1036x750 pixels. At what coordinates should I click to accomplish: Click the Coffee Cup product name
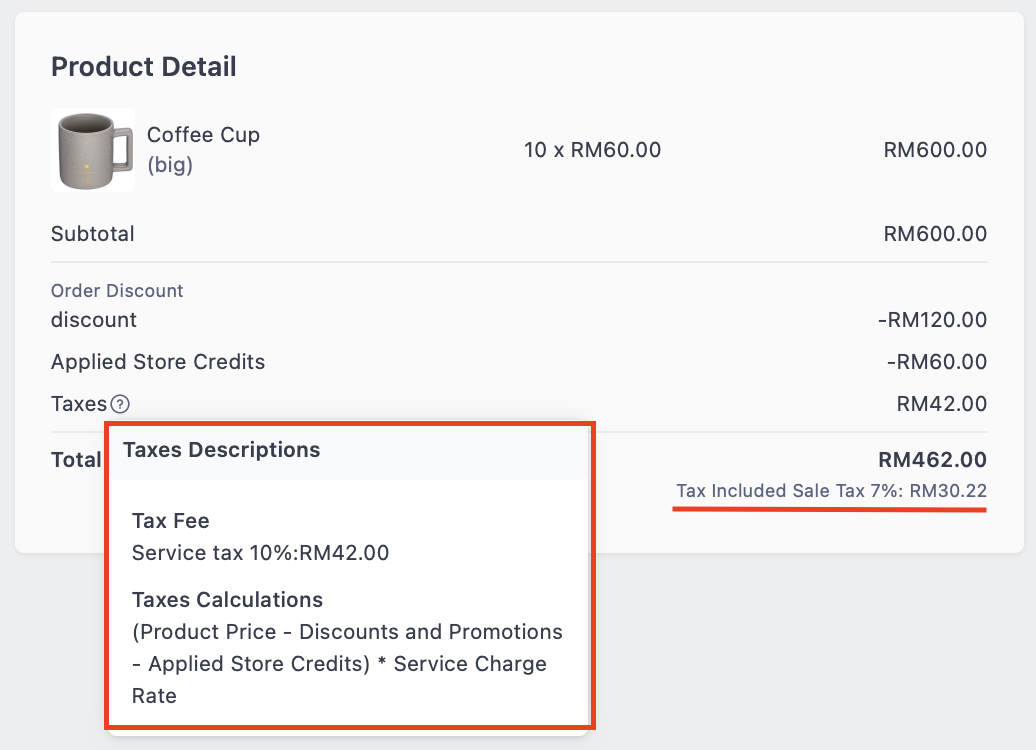[x=203, y=135]
